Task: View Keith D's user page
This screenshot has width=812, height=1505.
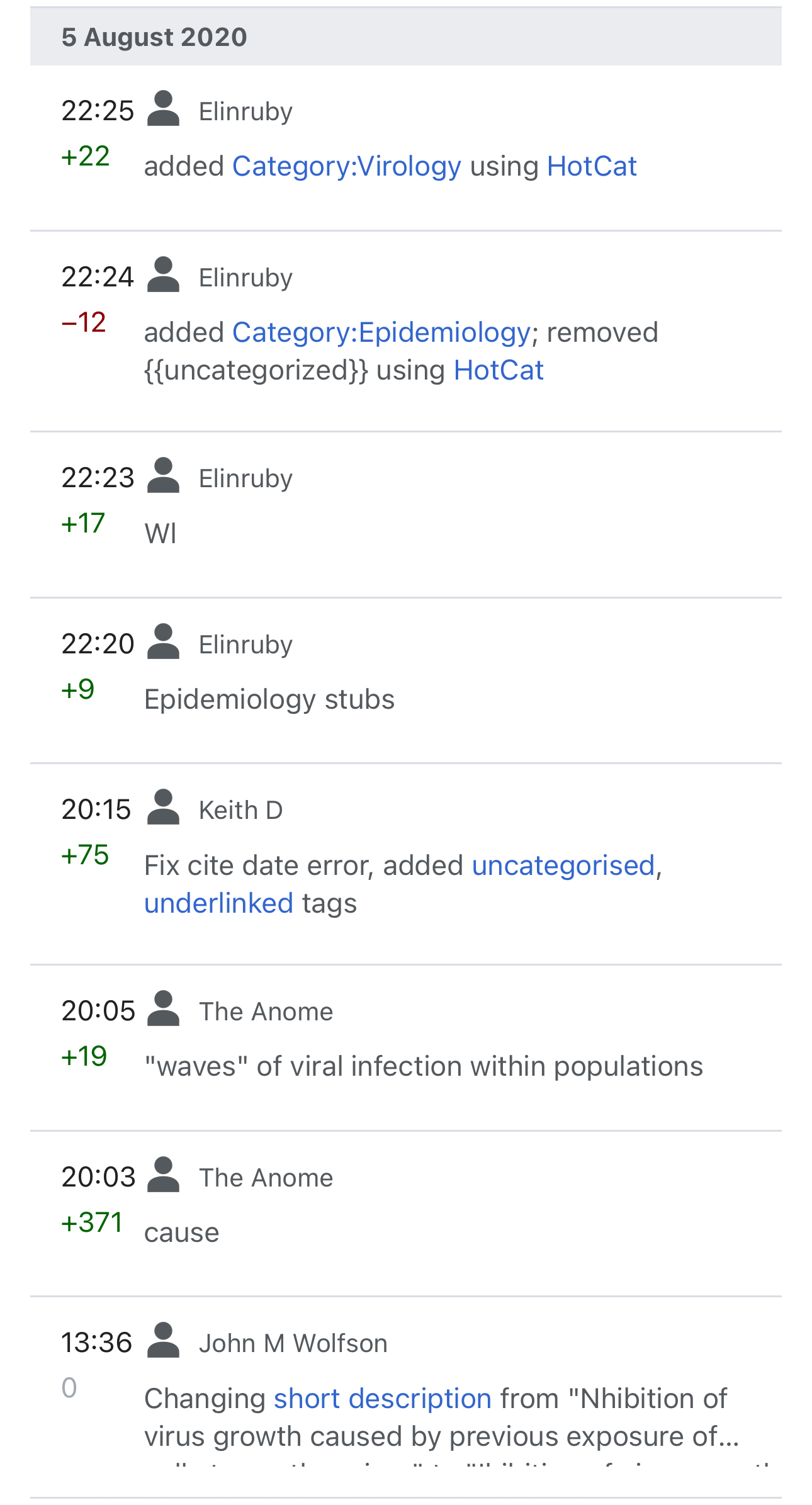Action: [x=240, y=810]
